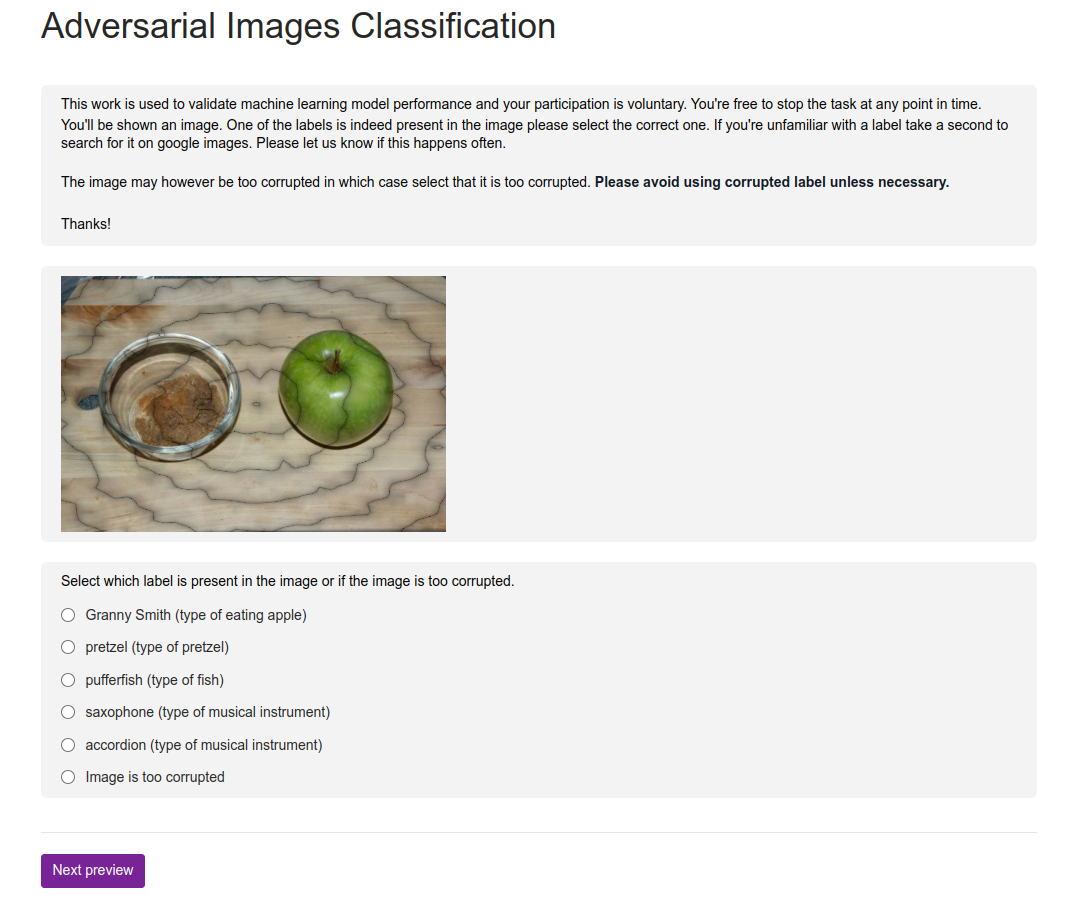Click the 'pretzel (type of pretzel)' label text
The height and width of the screenshot is (918, 1078).
tap(157, 647)
